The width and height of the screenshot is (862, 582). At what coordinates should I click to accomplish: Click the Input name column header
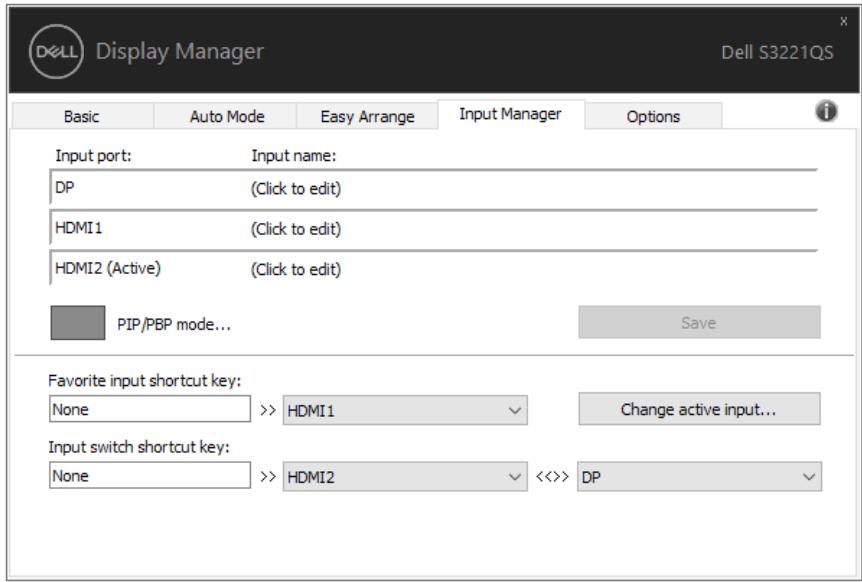pyautogui.click(x=294, y=156)
